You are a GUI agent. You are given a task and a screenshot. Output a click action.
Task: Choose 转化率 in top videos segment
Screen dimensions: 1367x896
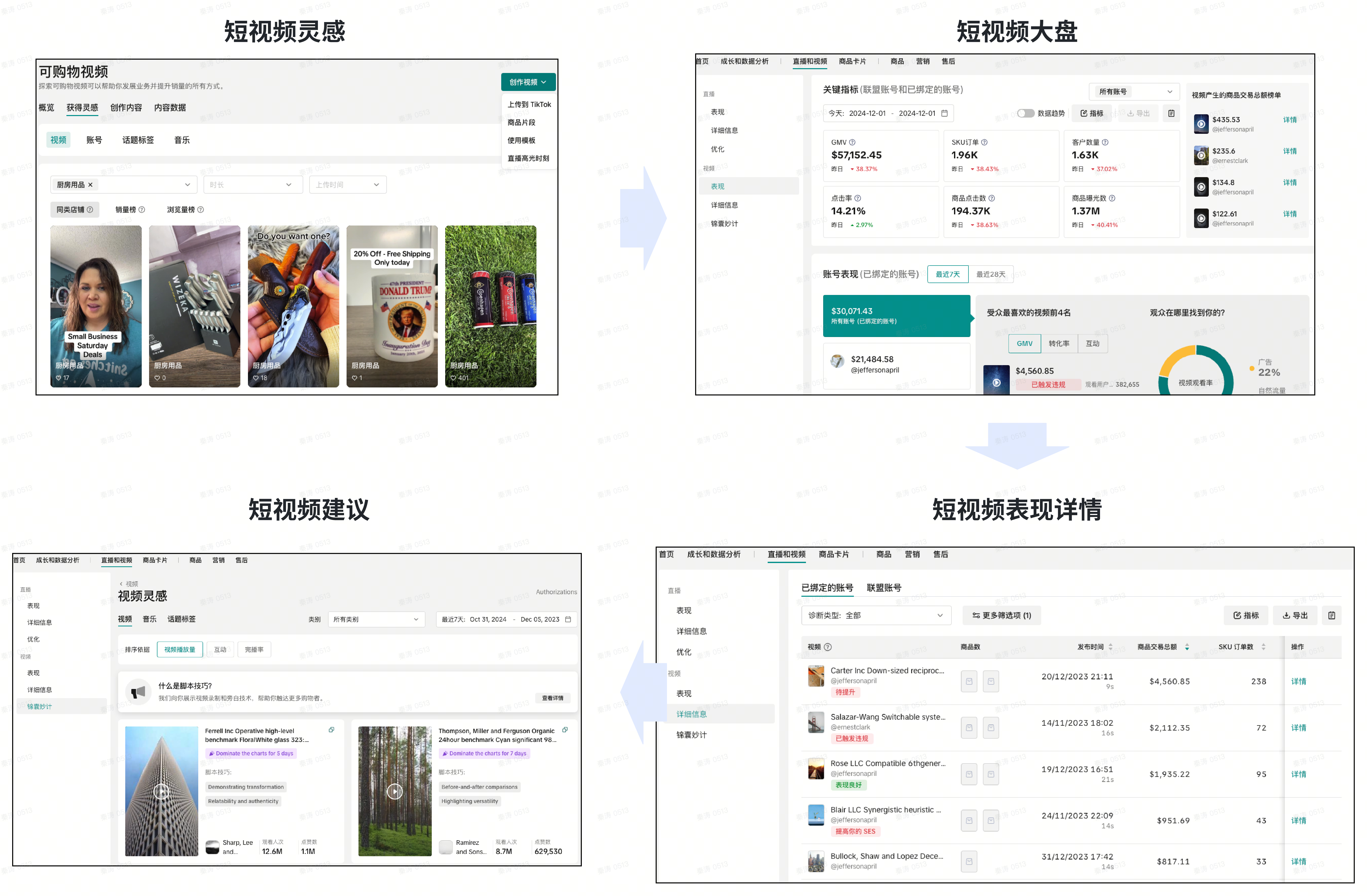pyautogui.click(x=1059, y=344)
